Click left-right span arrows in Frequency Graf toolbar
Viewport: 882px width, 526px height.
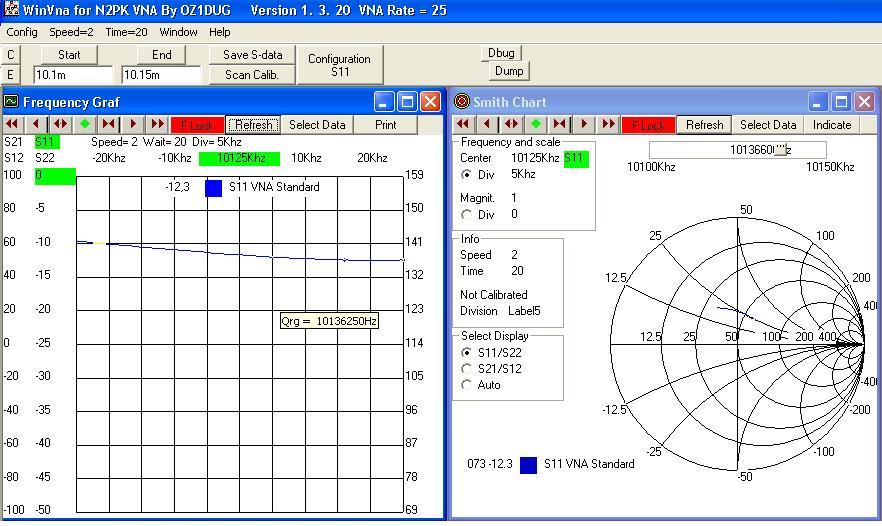pyautogui.click(x=60, y=124)
